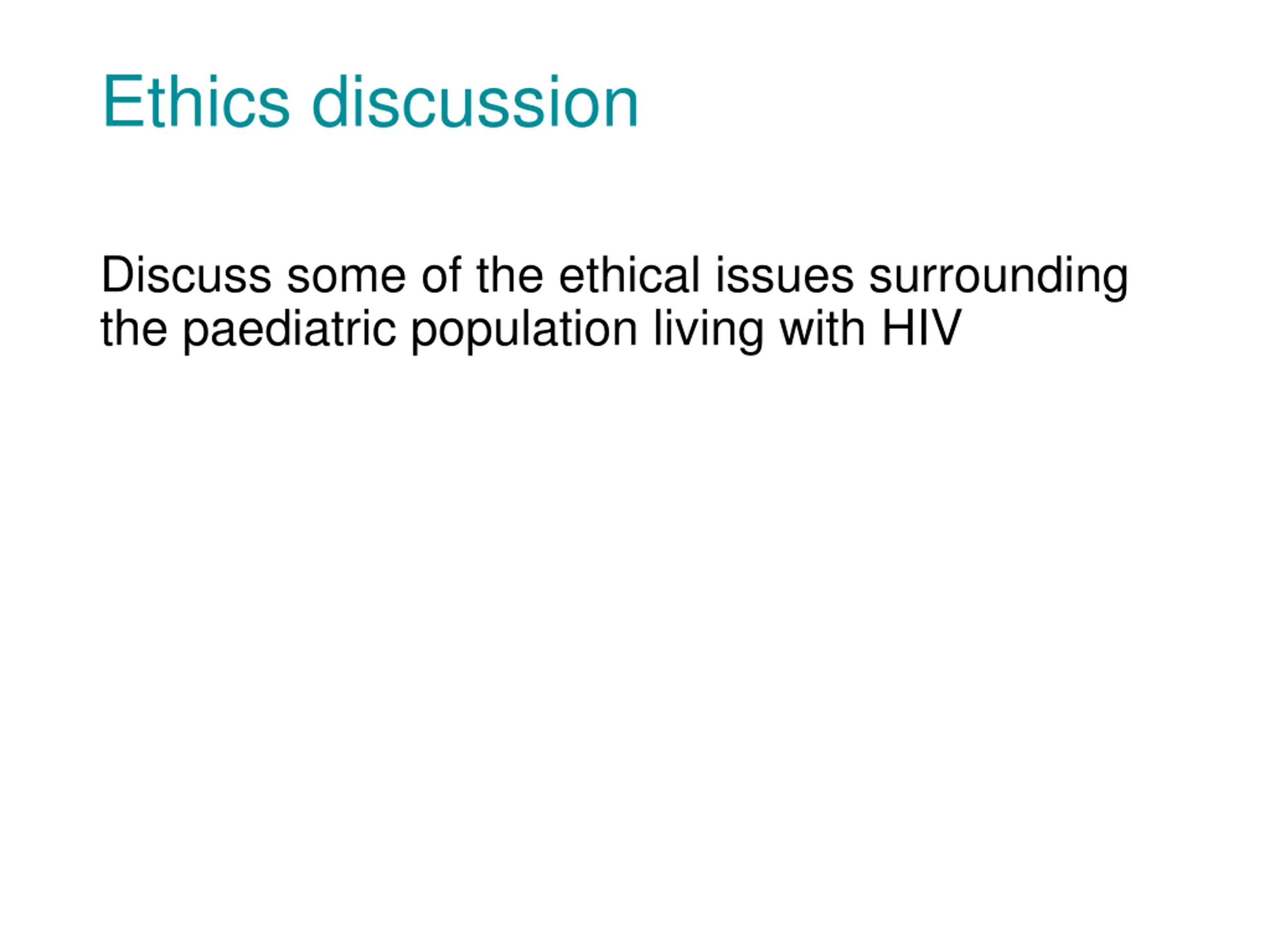This screenshot has height=952, width=1270.
Task: Click the acronym "HIV" ending the sentence
Action: point(921,328)
